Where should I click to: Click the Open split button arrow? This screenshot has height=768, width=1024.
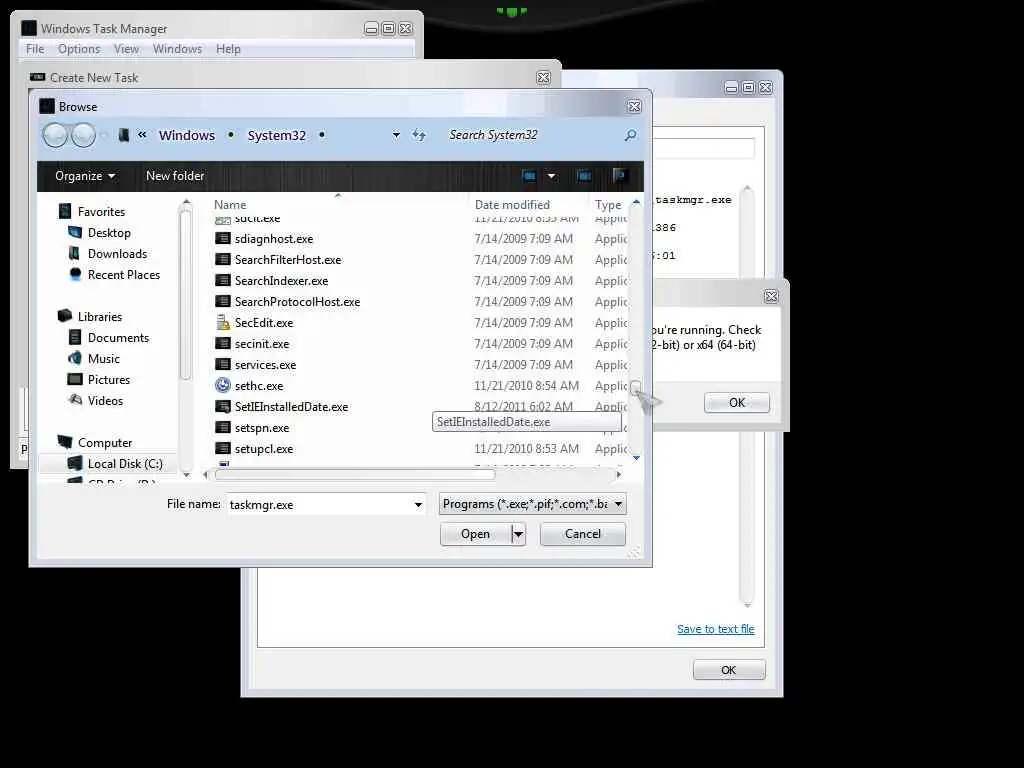[x=519, y=534]
